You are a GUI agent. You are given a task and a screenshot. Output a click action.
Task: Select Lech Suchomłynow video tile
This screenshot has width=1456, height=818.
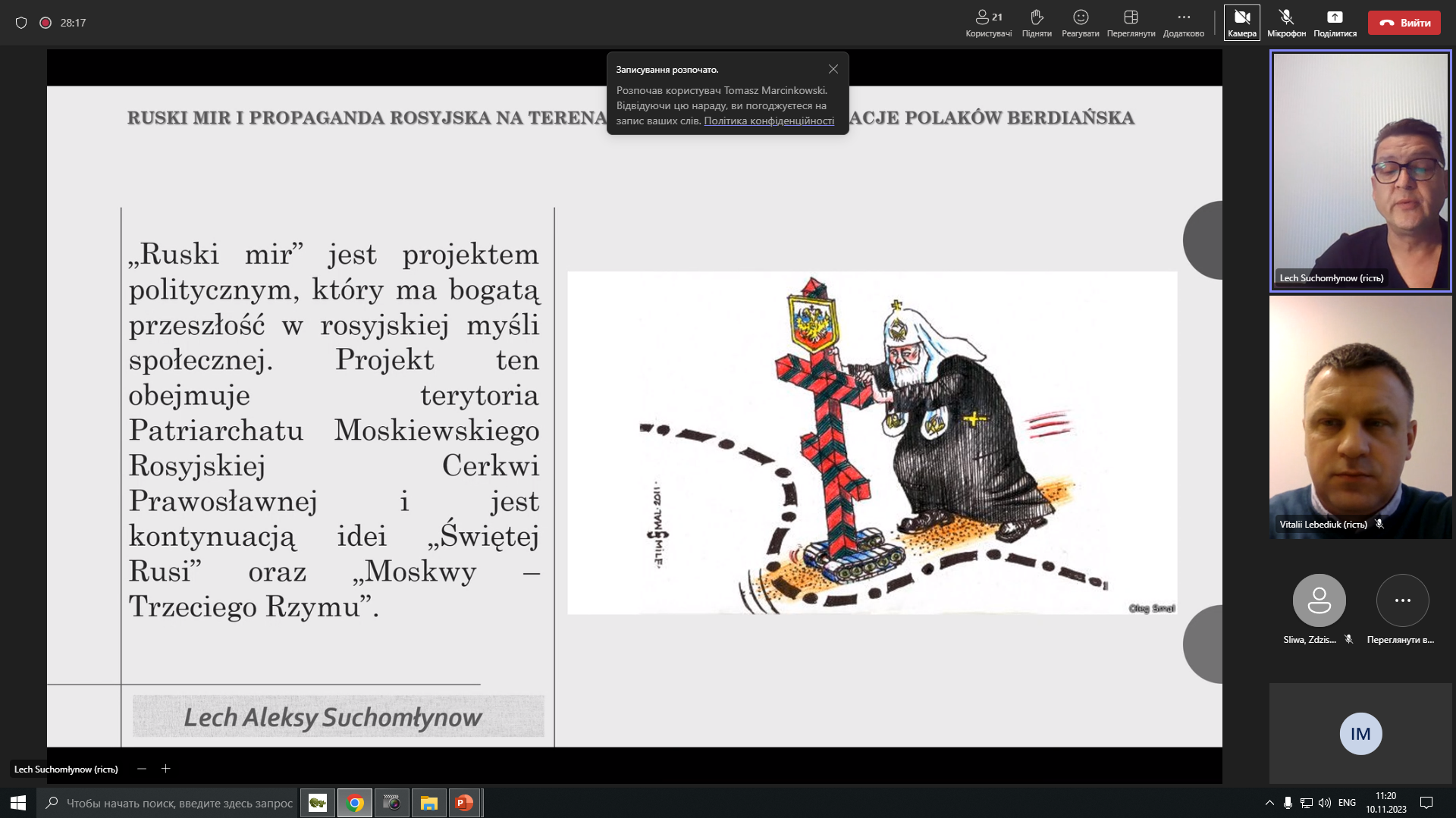click(x=1360, y=171)
